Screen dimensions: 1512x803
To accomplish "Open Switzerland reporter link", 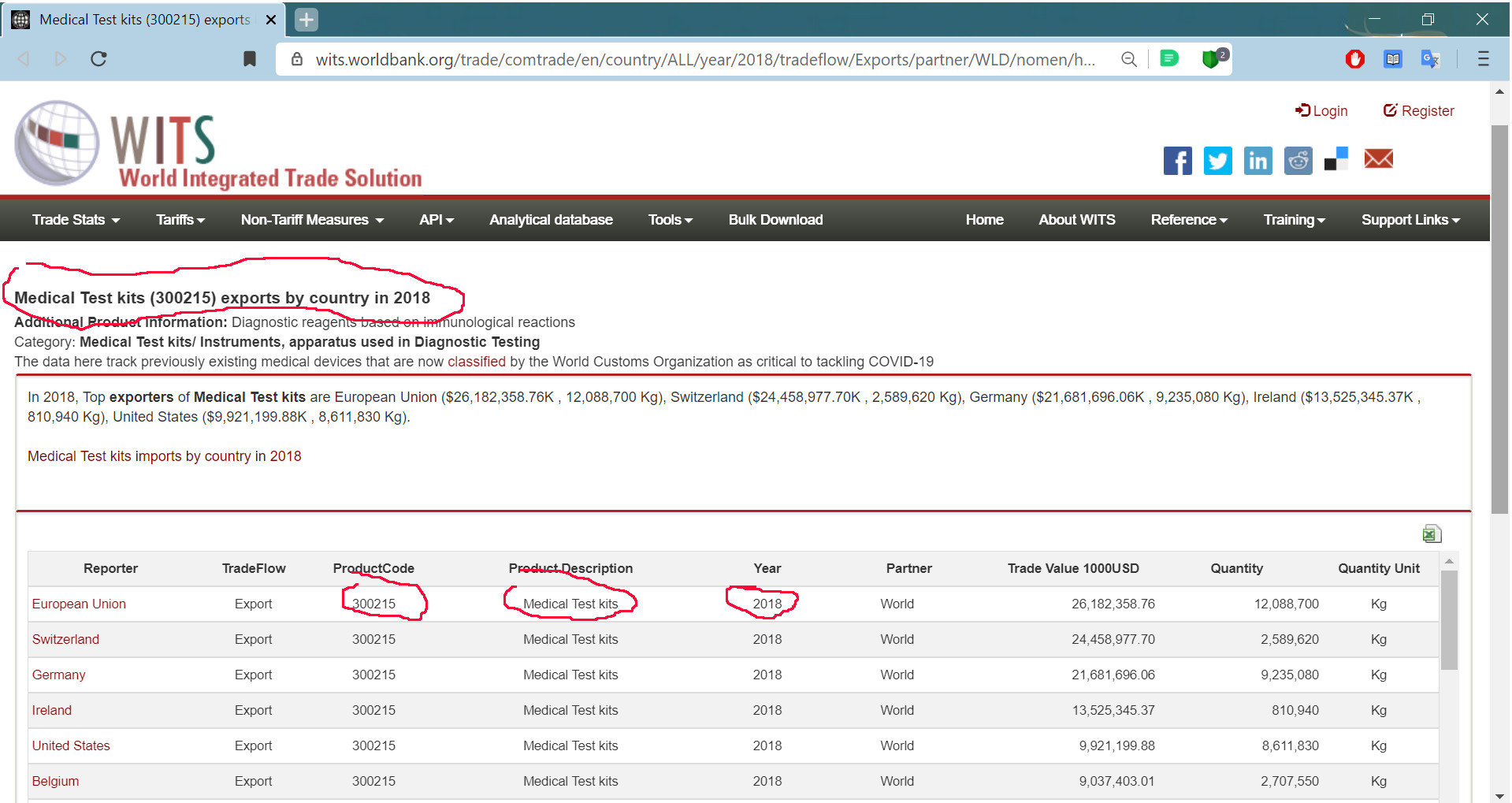I will pos(65,639).
